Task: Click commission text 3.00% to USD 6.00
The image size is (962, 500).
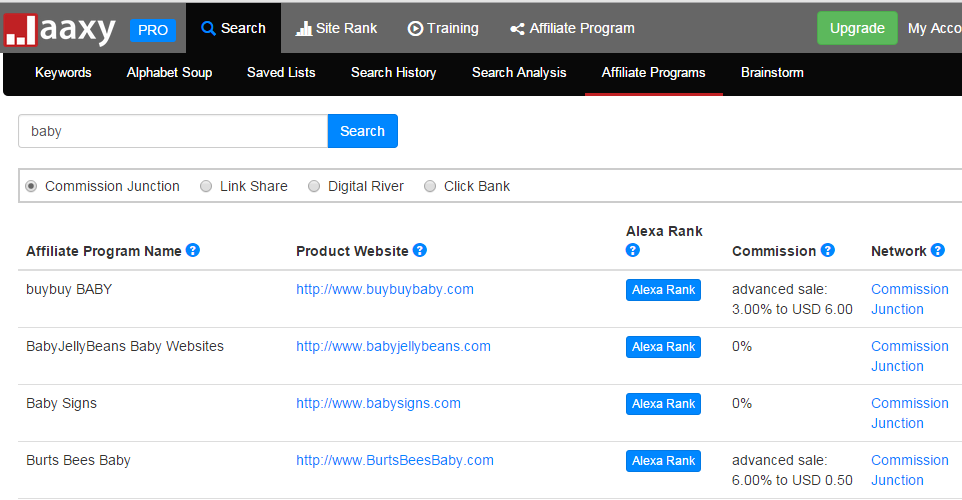Action: tap(792, 309)
